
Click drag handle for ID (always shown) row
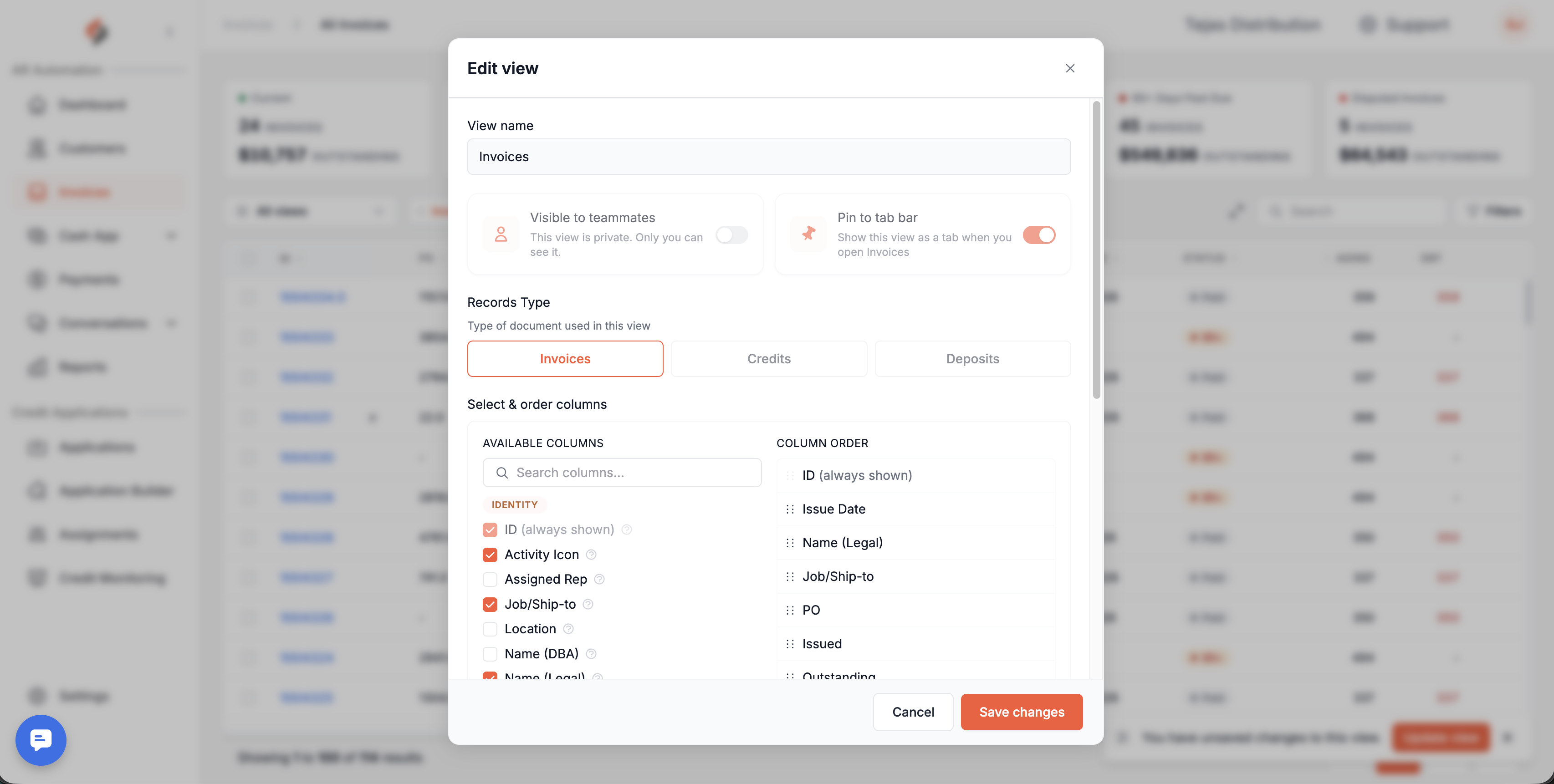point(790,475)
